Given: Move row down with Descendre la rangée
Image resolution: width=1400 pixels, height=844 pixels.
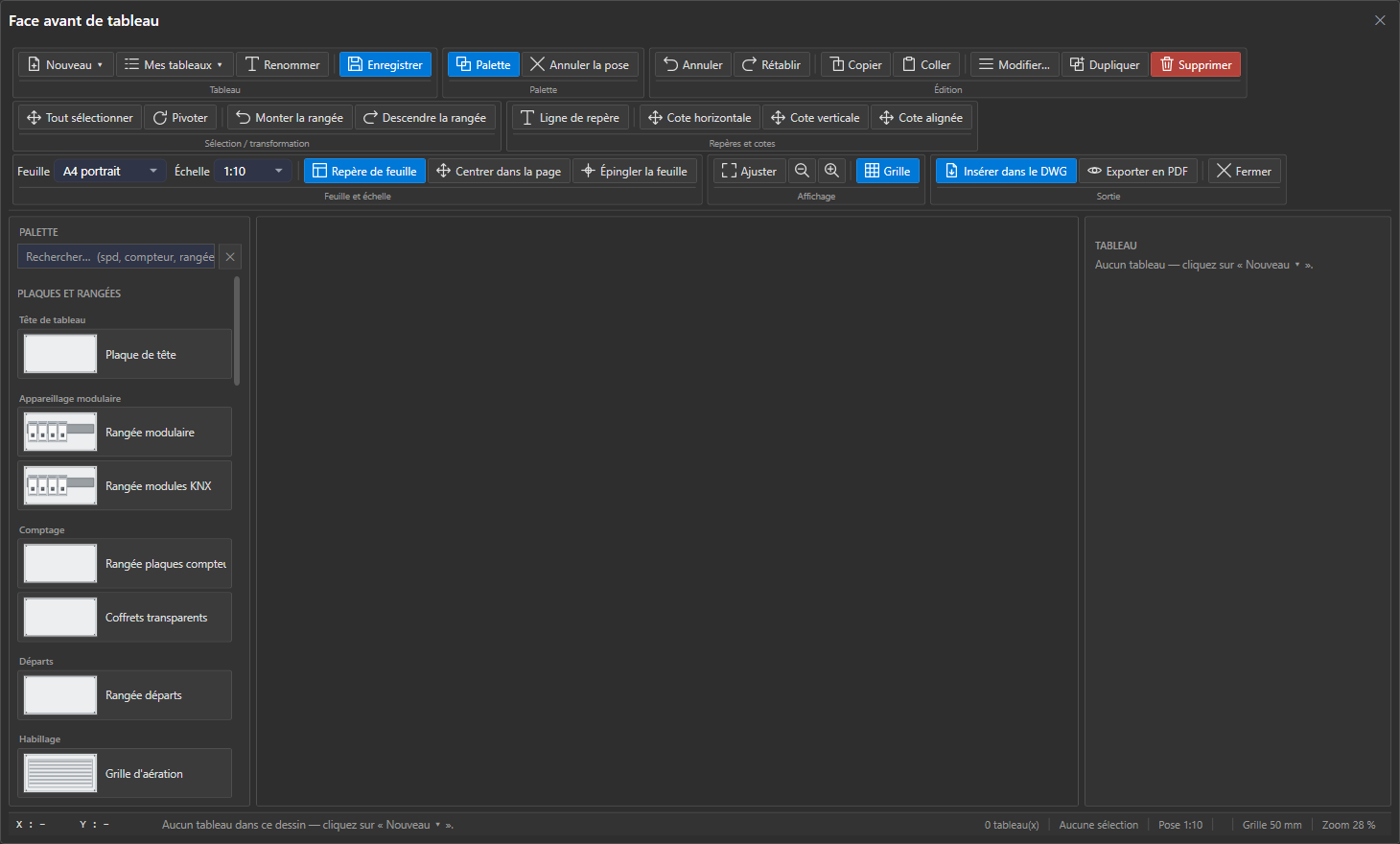Looking at the screenshot, I should (425, 117).
